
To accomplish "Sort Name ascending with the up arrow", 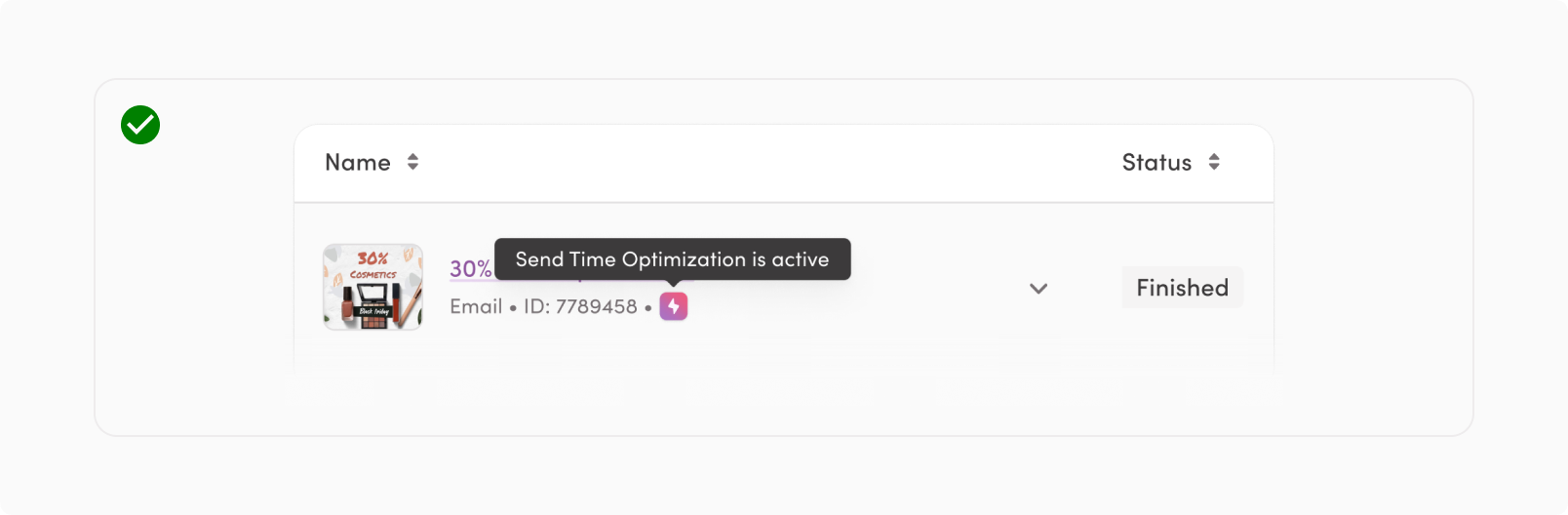I will coord(412,156).
